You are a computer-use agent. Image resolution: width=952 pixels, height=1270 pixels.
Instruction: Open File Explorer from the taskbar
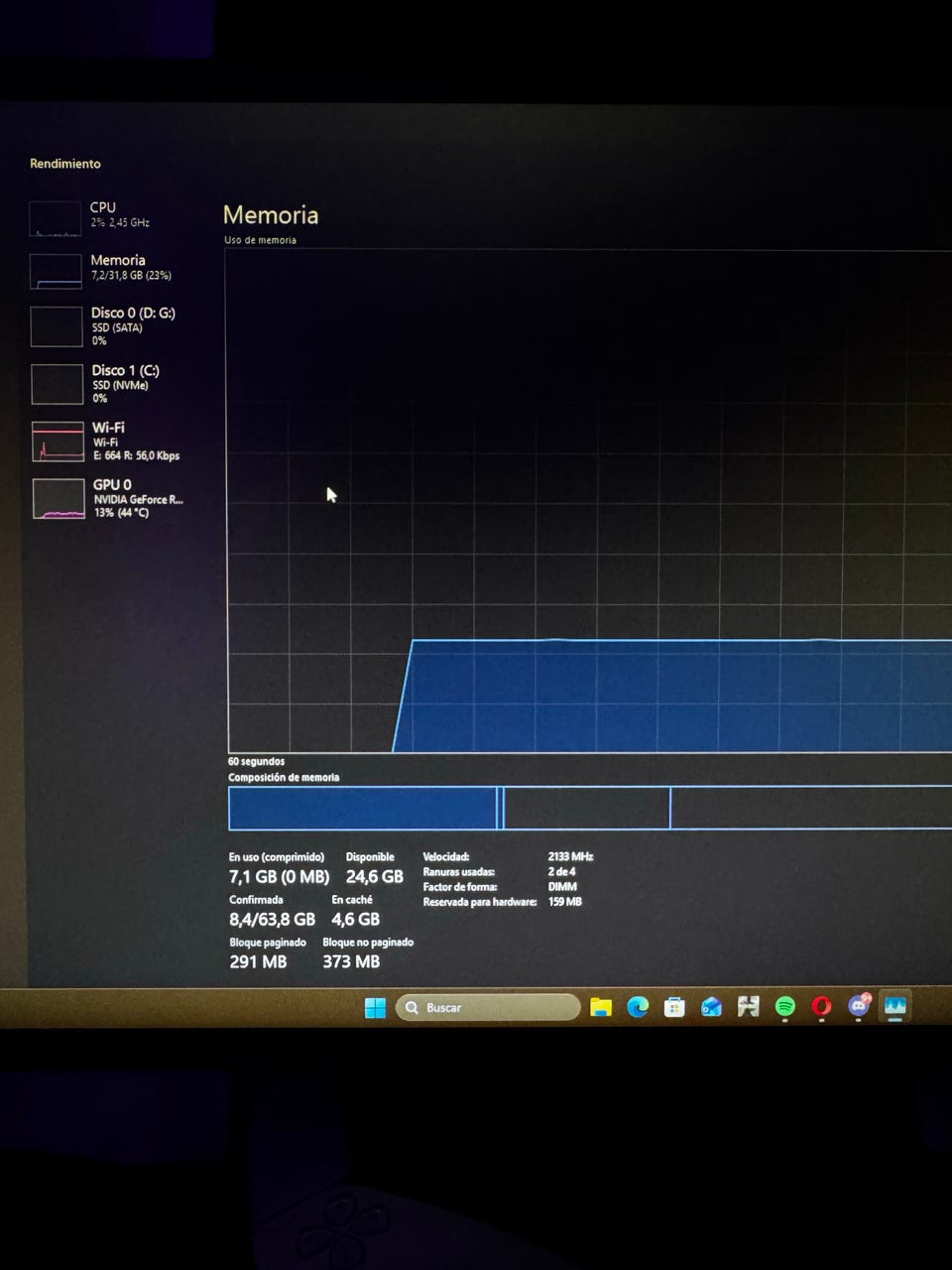(x=601, y=1007)
